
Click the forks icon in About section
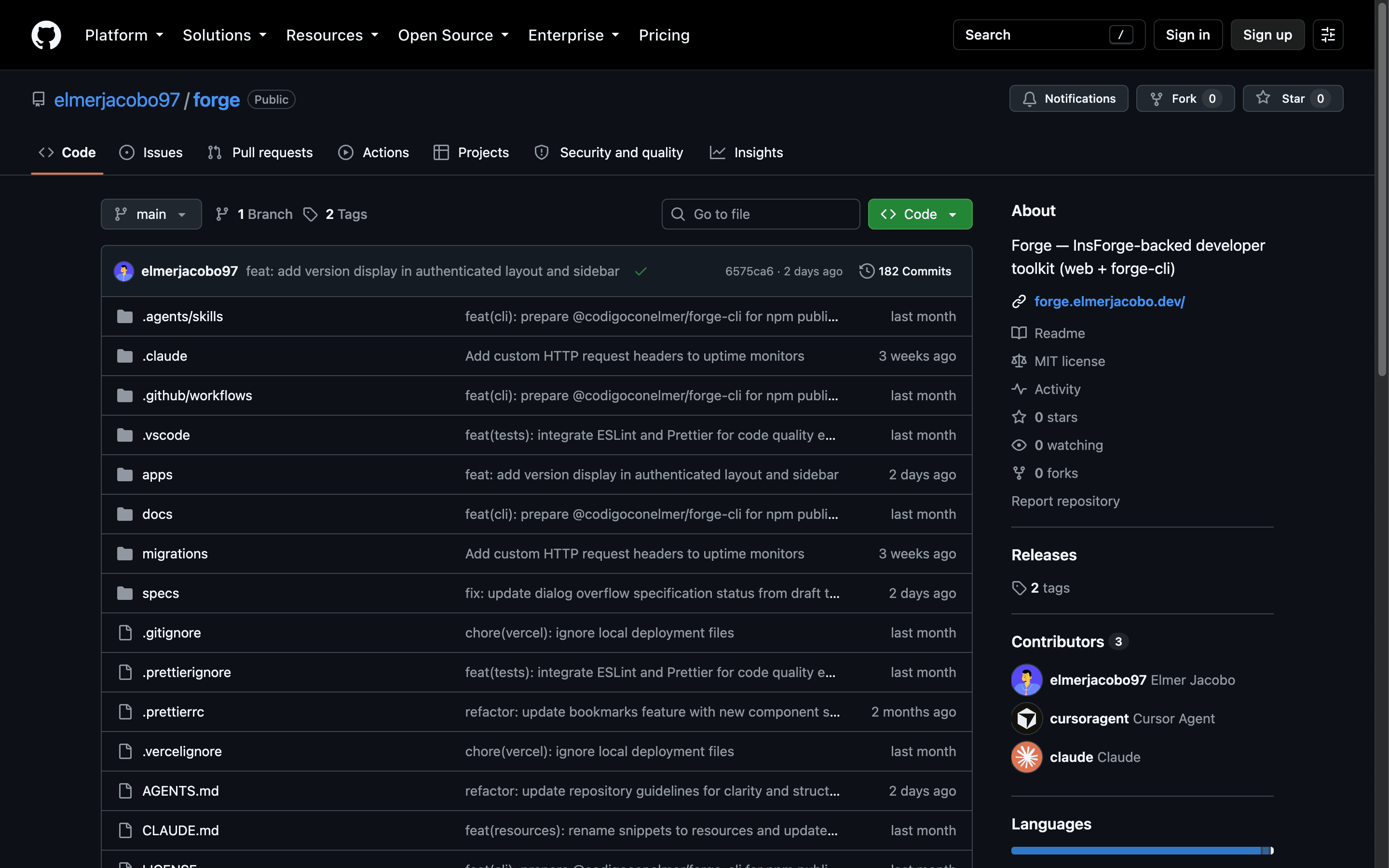pyautogui.click(x=1019, y=473)
